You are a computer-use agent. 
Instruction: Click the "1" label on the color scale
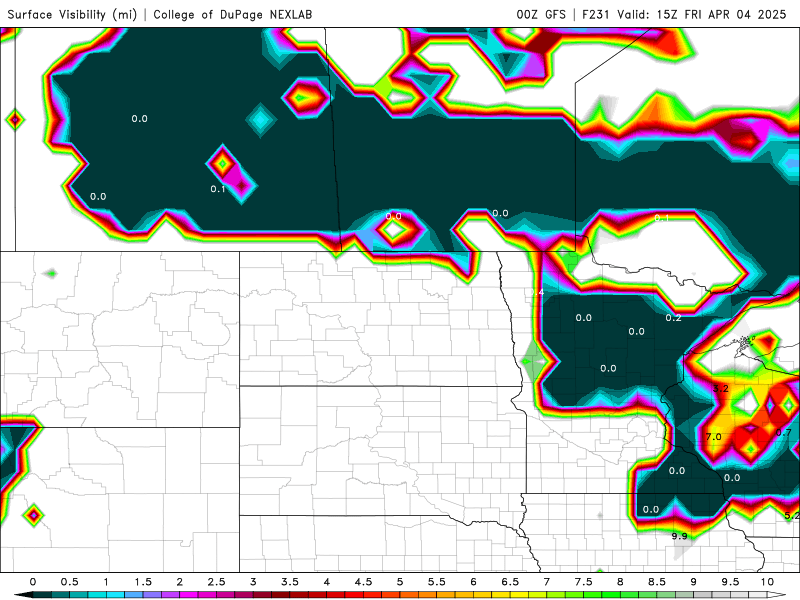pos(106,582)
